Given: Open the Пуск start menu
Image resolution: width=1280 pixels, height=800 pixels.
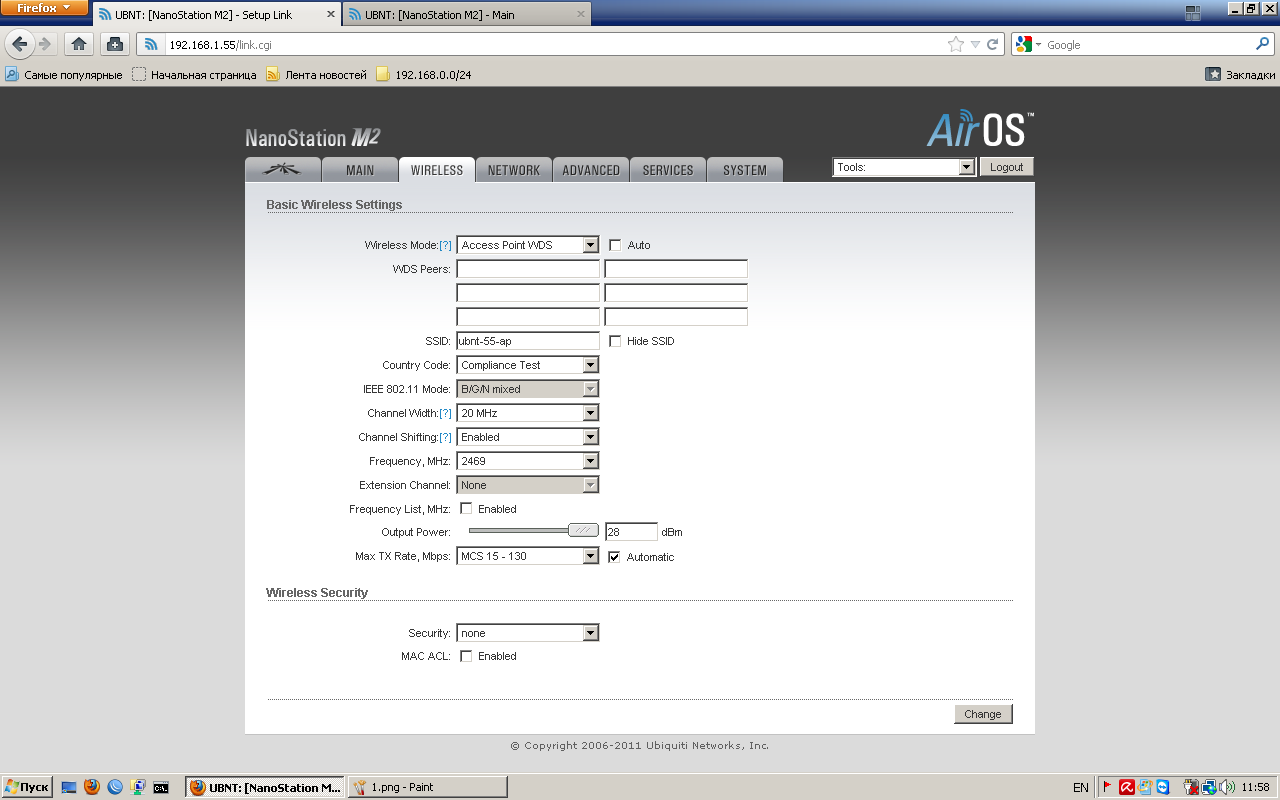Looking at the screenshot, I should [x=27, y=787].
